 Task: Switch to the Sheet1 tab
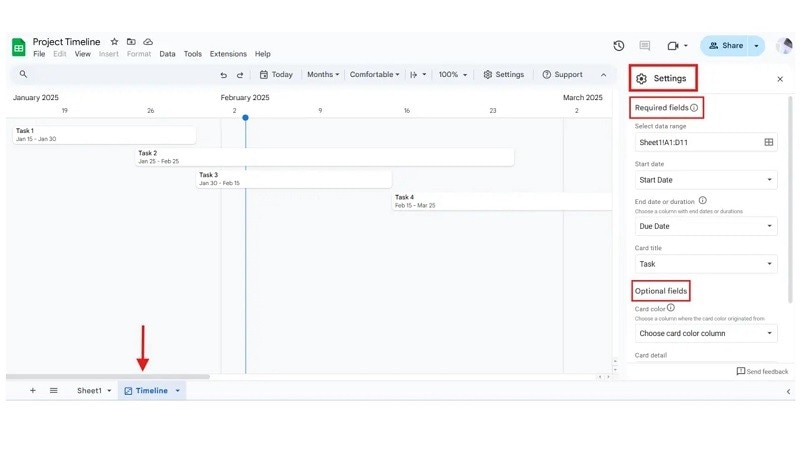coord(89,391)
